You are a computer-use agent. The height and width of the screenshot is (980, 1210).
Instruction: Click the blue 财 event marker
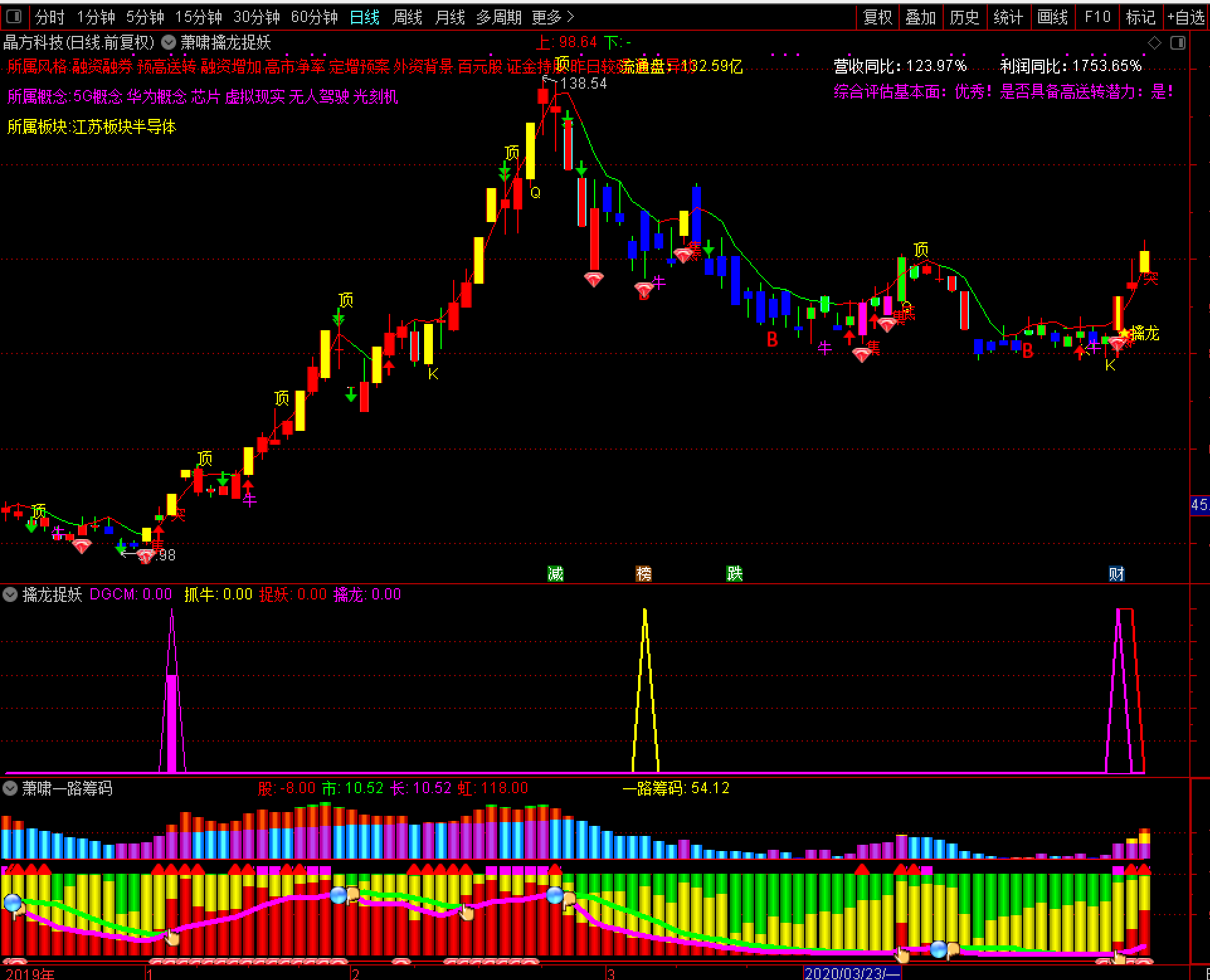1116,573
